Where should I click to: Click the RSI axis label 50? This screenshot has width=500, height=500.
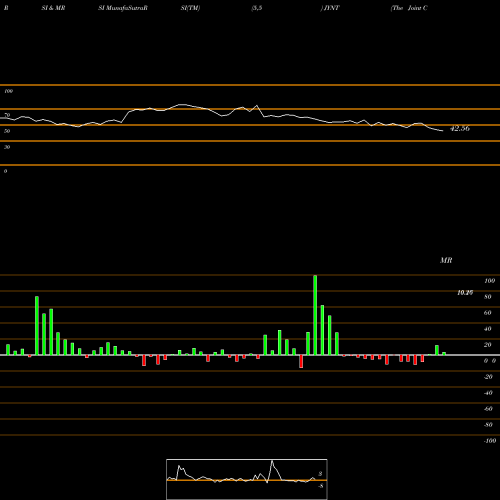7,131
